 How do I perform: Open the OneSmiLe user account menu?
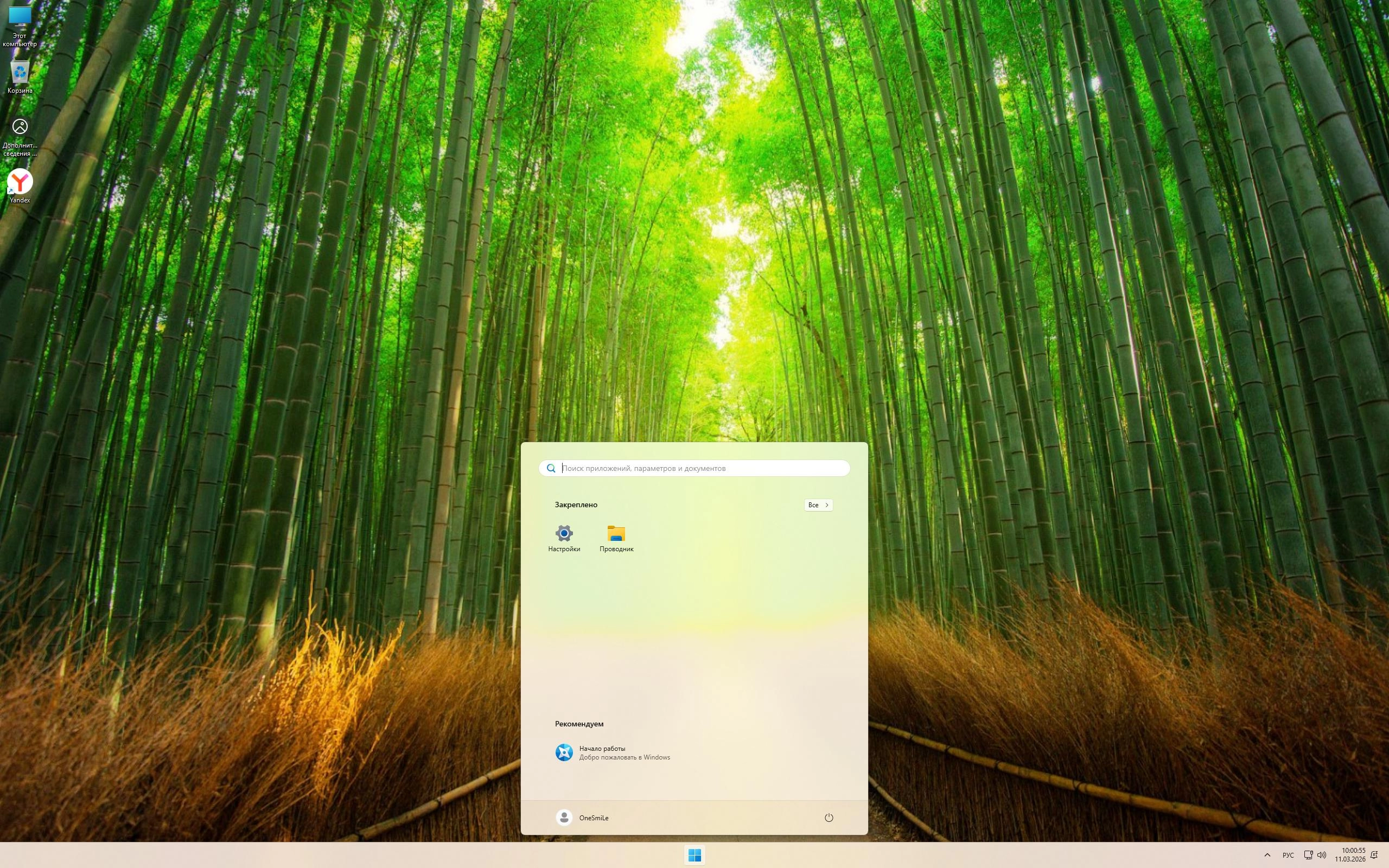pyautogui.click(x=582, y=818)
